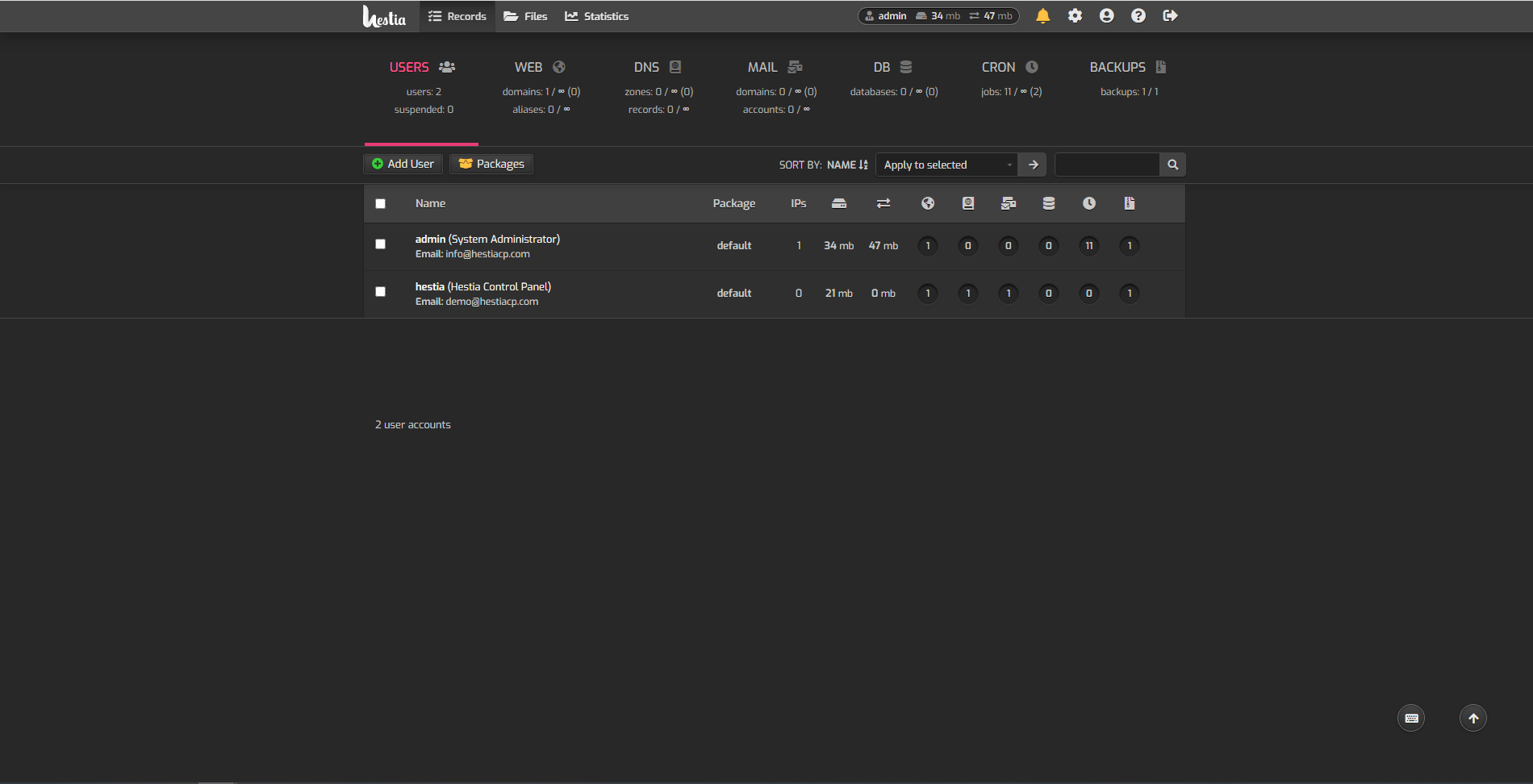The width and height of the screenshot is (1533, 784).
Task: Toggle the select-all checkbox in header
Action: (380, 203)
